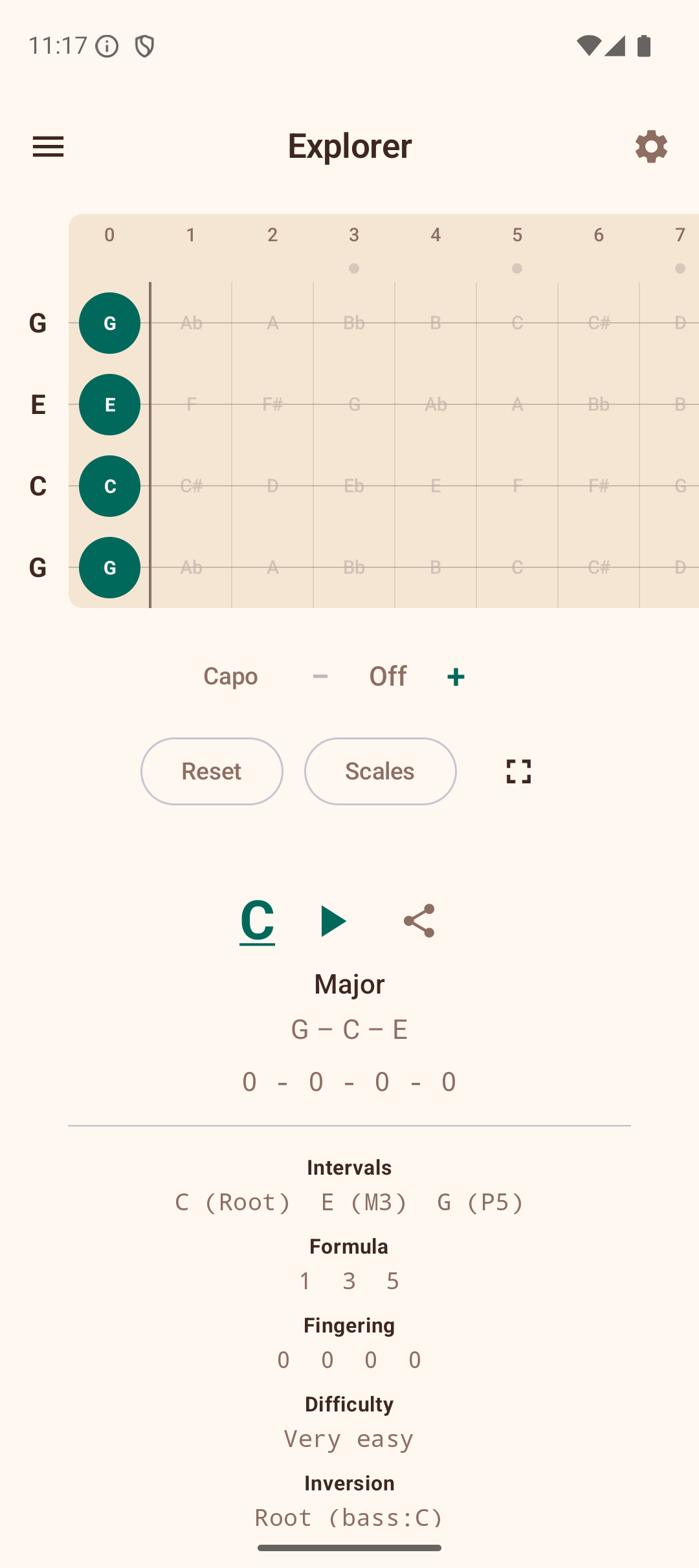Share the C major chord

click(418, 920)
